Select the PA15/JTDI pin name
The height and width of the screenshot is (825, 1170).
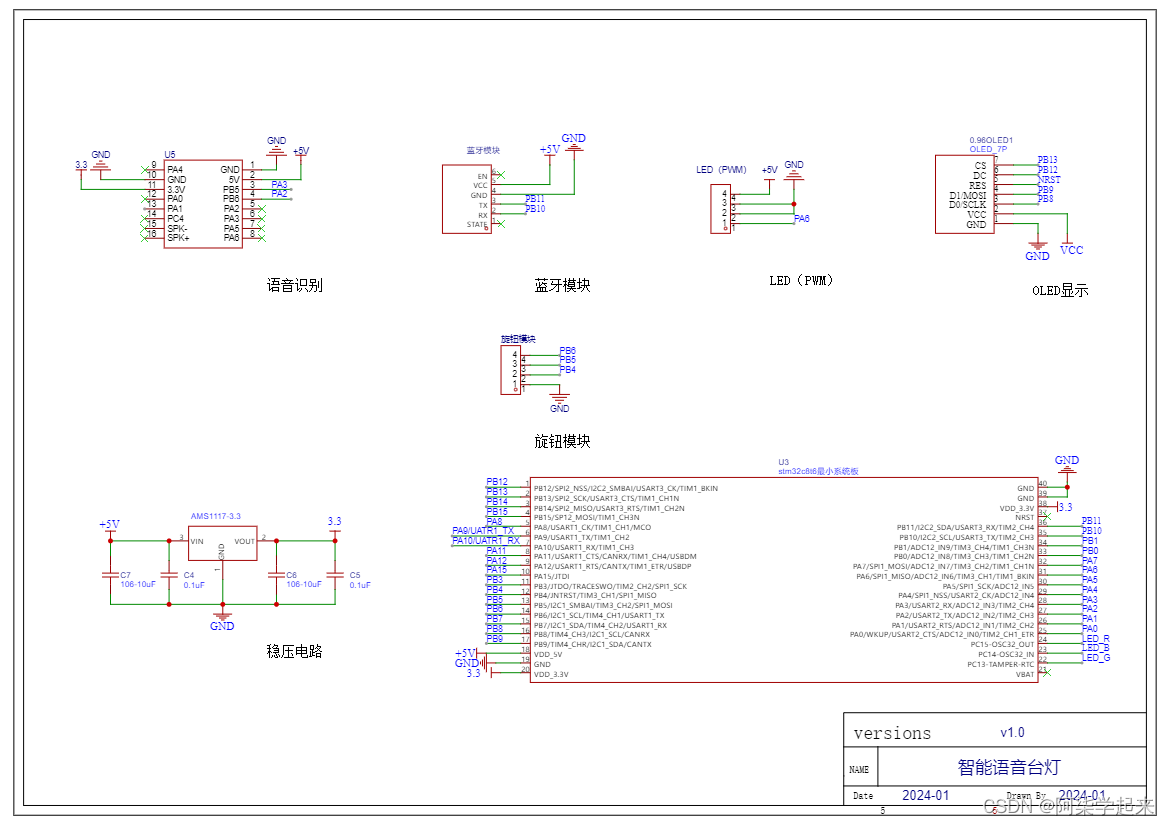point(551,576)
